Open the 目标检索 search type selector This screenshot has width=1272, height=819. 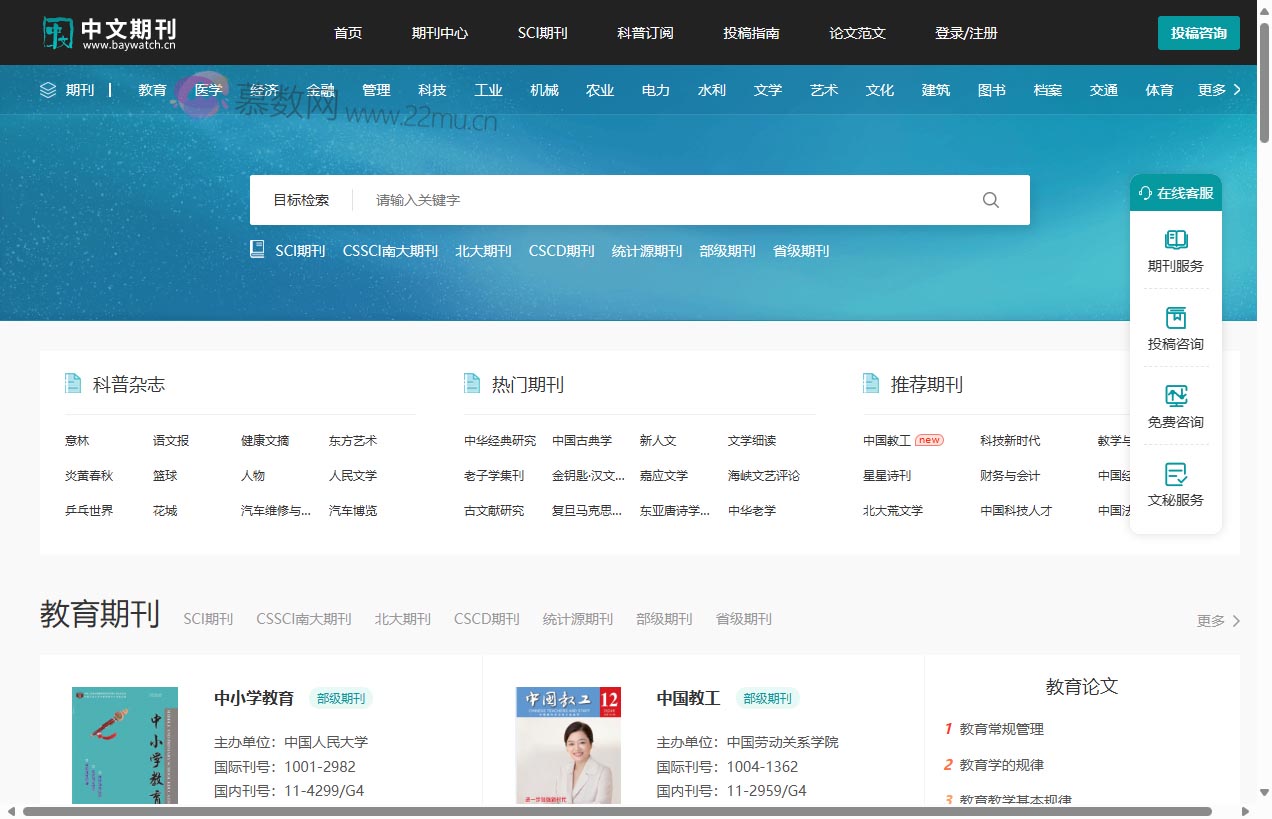(x=301, y=200)
